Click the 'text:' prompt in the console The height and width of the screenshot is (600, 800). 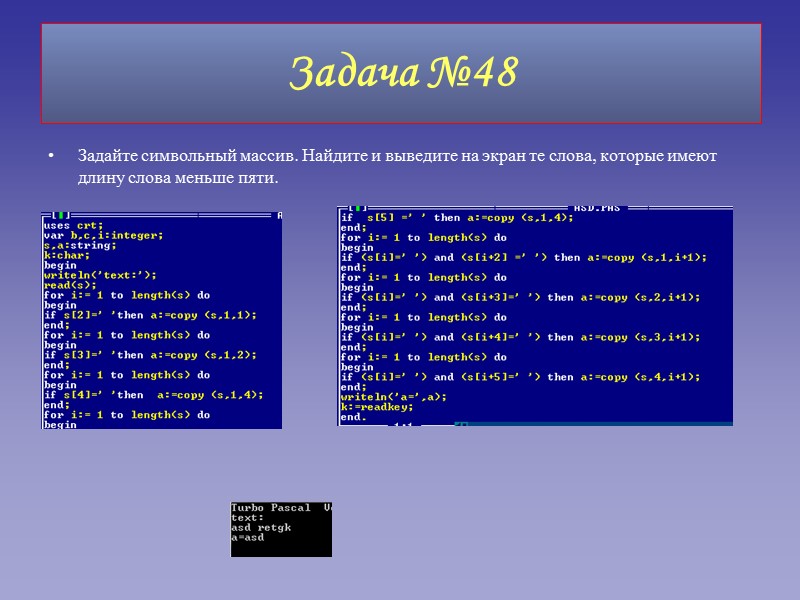pyautogui.click(x=247, y=517)
